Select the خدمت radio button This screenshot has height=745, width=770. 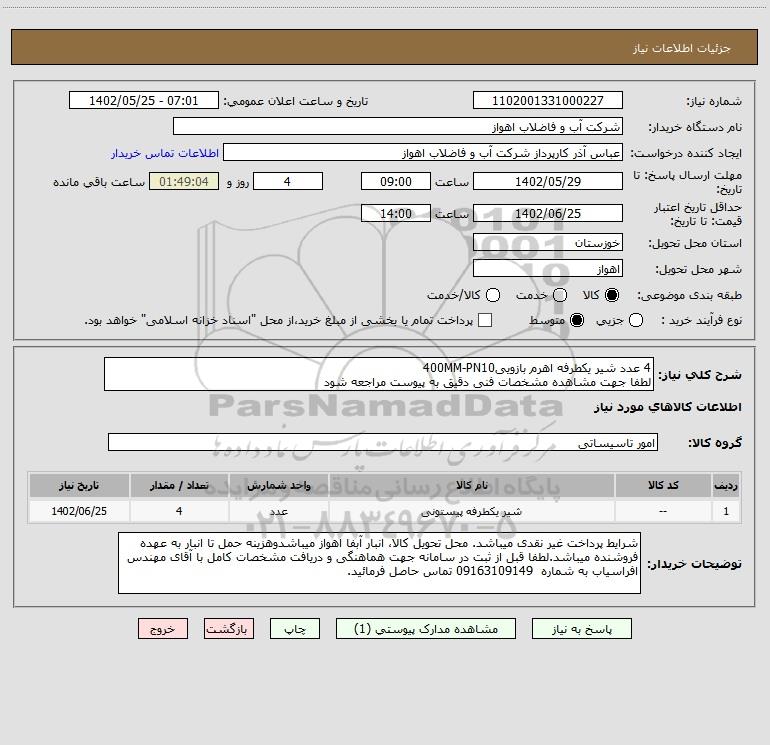click(560, 295)
